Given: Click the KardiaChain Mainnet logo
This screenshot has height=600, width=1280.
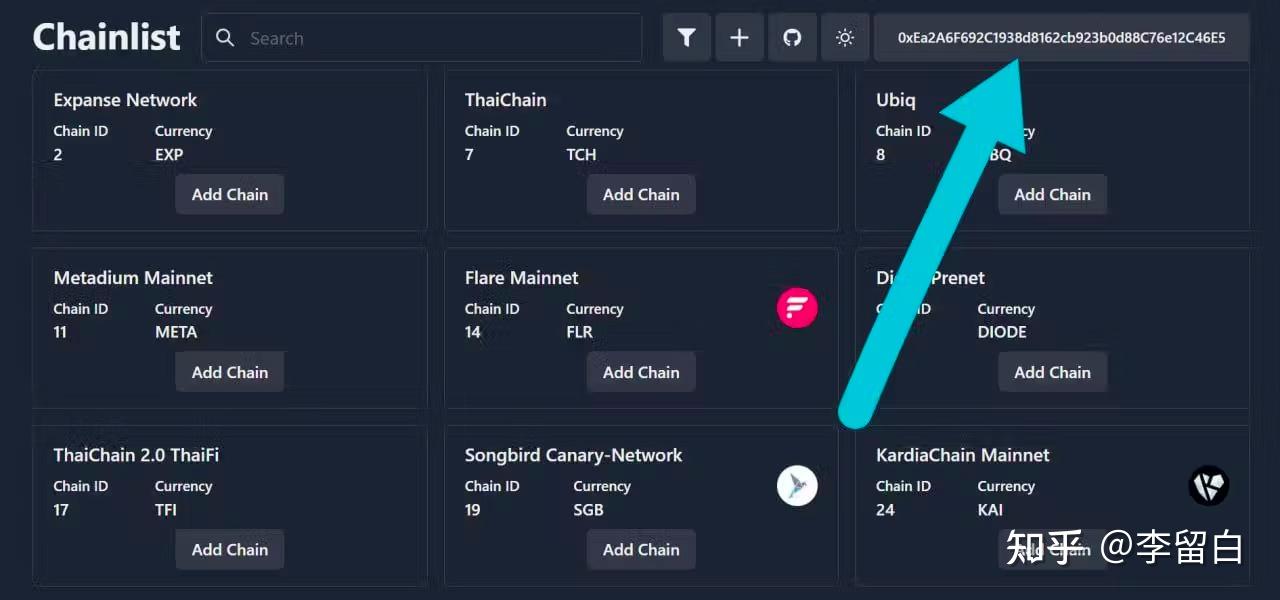Looking at the screenshot, I should (x=1209, y=485).
